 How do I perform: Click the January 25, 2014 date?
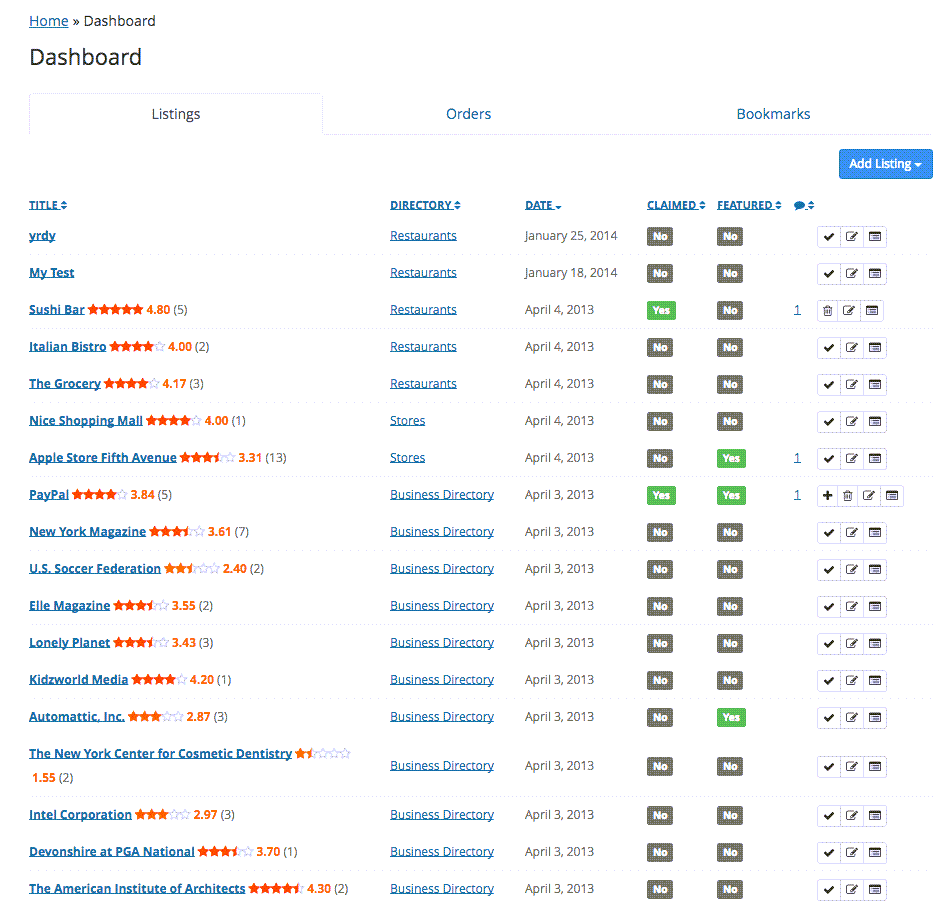pyautogui.click(x=571, y=236)
